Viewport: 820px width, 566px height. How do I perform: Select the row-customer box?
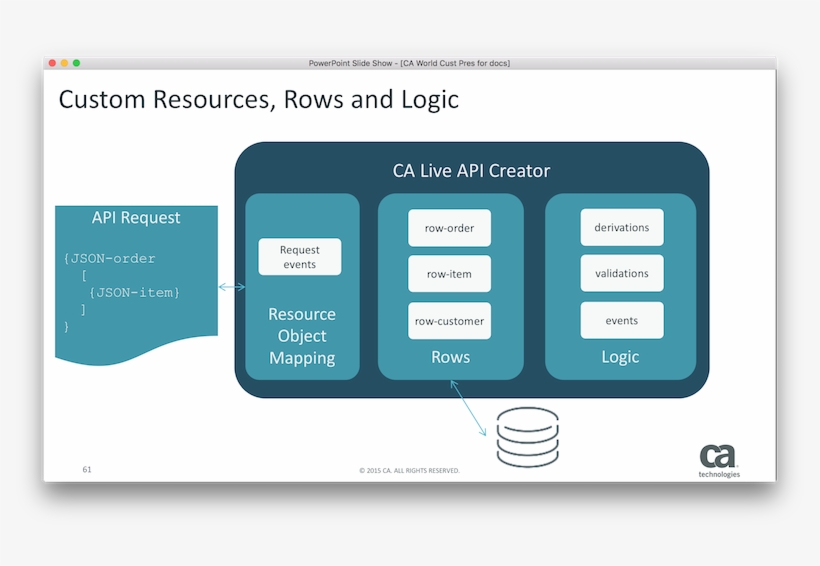pos(449,321)
